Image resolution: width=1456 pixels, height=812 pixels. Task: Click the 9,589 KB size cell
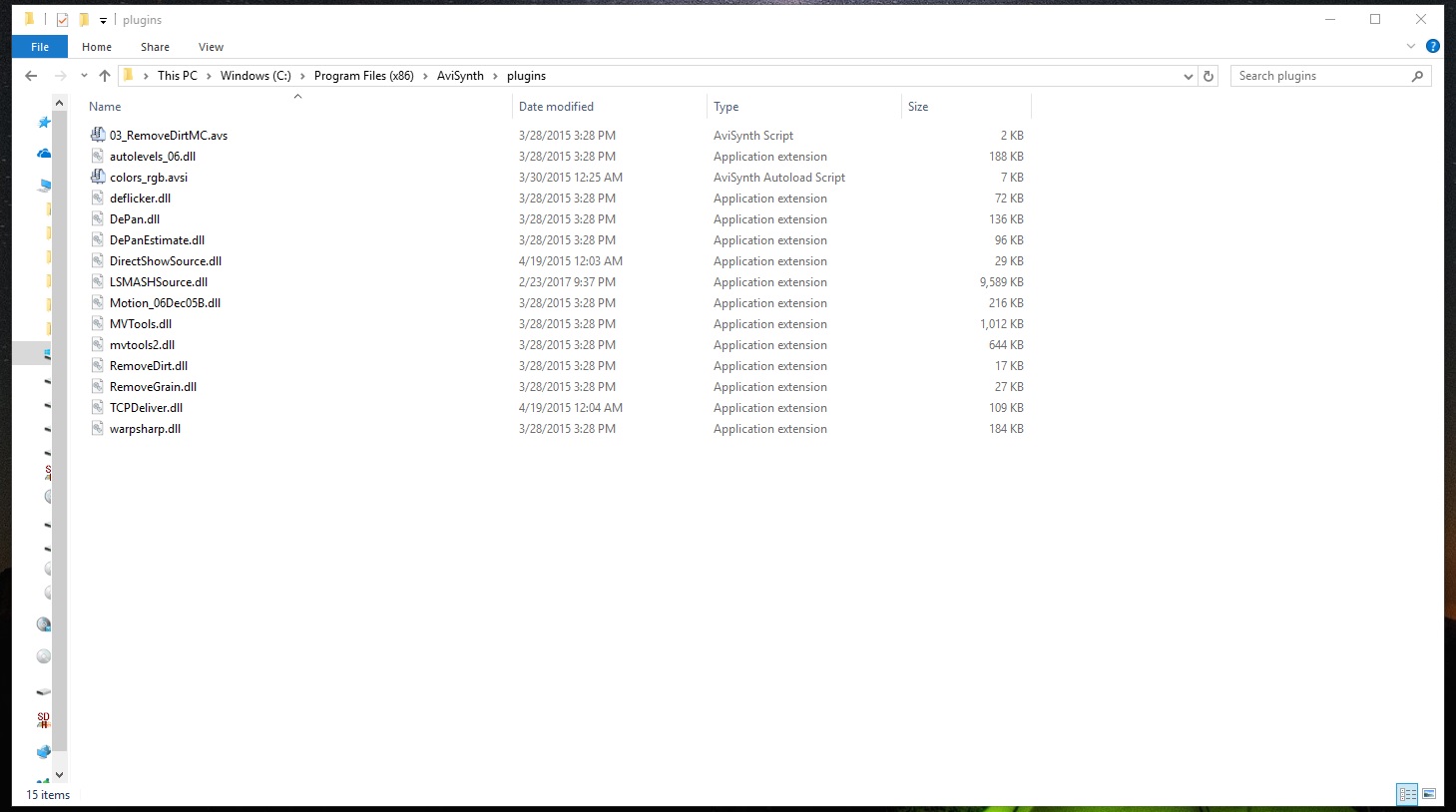[1001, 282]
